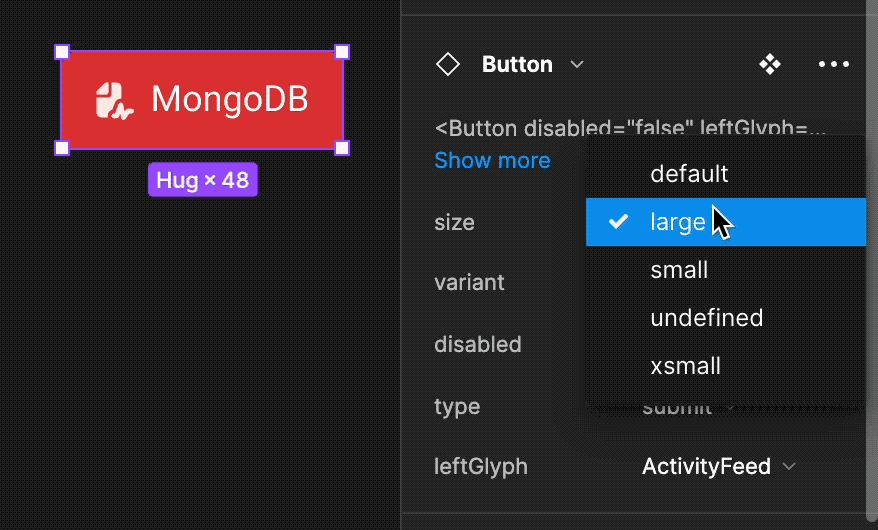The image size is (878, 530).
Task: Open the three-dot more options menu
Action: [x=833, y=65]
